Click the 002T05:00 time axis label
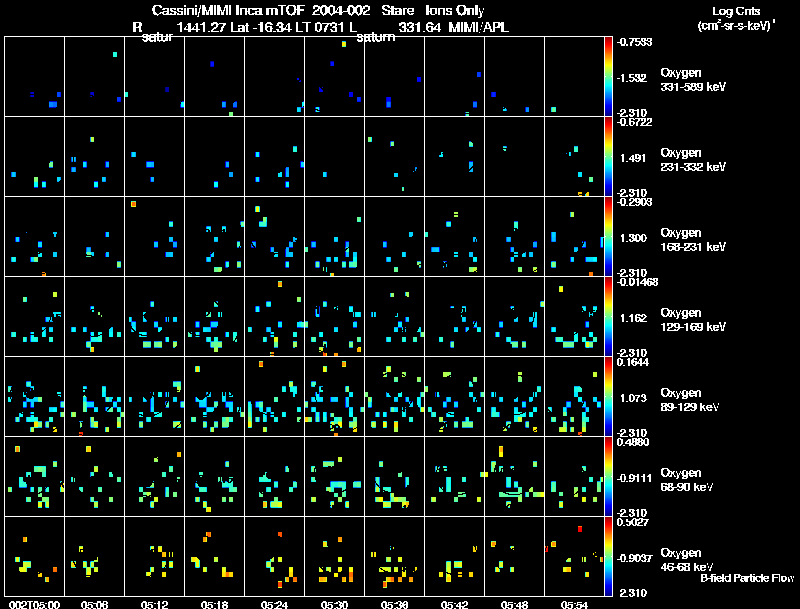 (x=35, y=605)
